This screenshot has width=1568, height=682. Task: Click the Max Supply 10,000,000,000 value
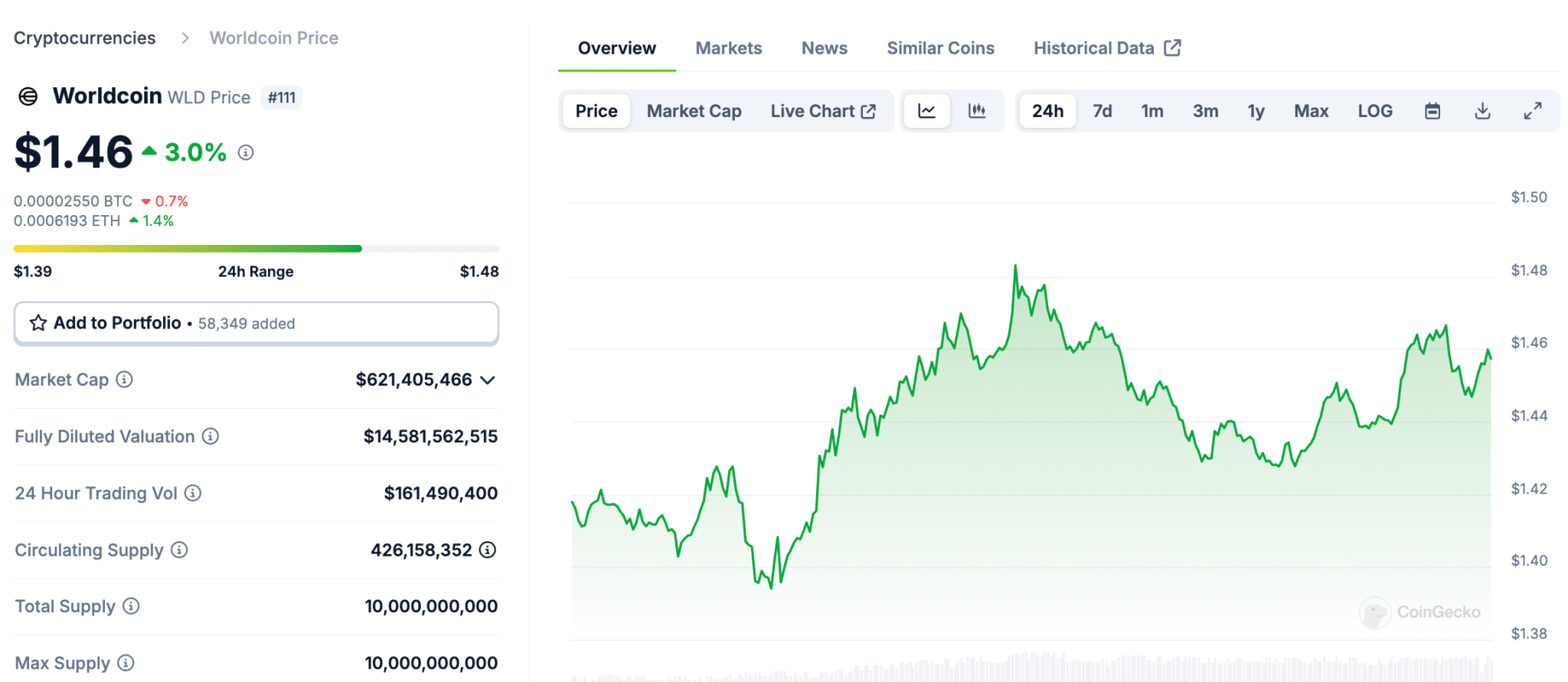click(431, 663)
